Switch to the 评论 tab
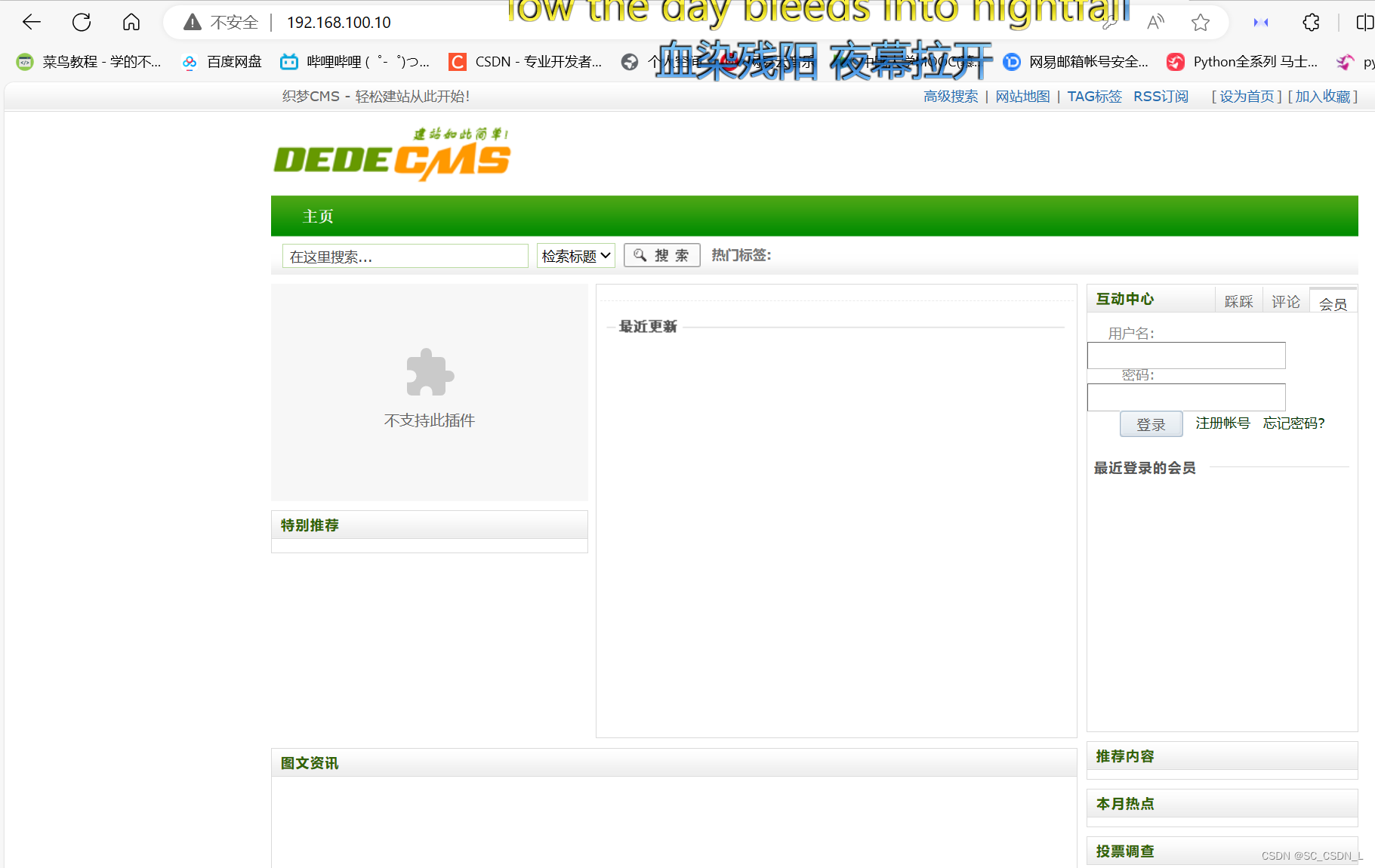This screenshot has width=1375, height=868. (x=1285, y=301)
